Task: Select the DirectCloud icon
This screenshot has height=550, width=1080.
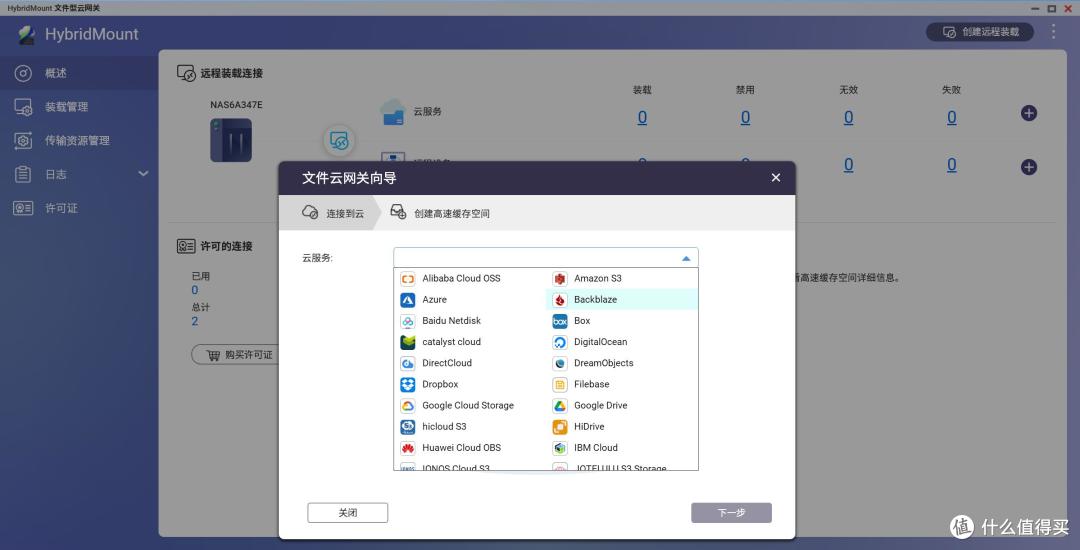Action: (x=408, y=363)
